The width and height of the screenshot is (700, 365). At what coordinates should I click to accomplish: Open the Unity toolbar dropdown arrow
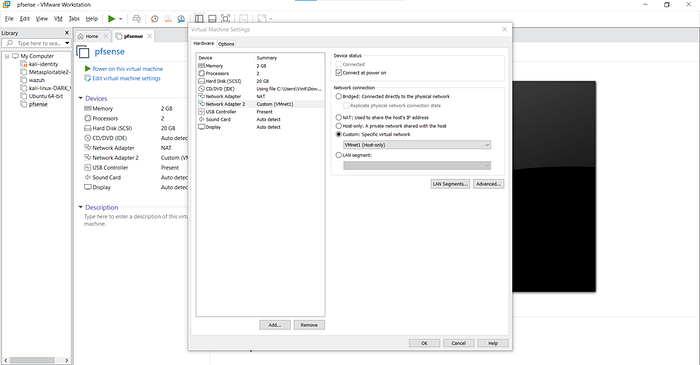271,19
